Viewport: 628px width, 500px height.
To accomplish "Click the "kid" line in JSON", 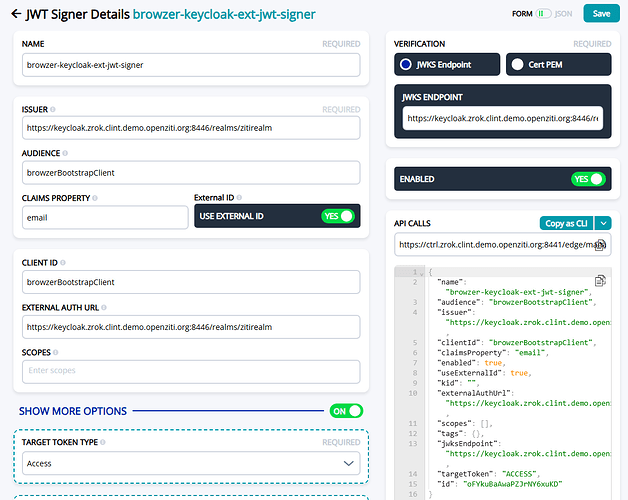I will (458, 383).
